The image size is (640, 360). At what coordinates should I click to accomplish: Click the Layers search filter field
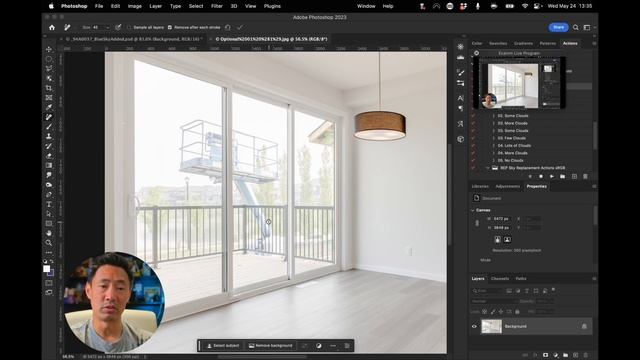[x=487, y=291]
